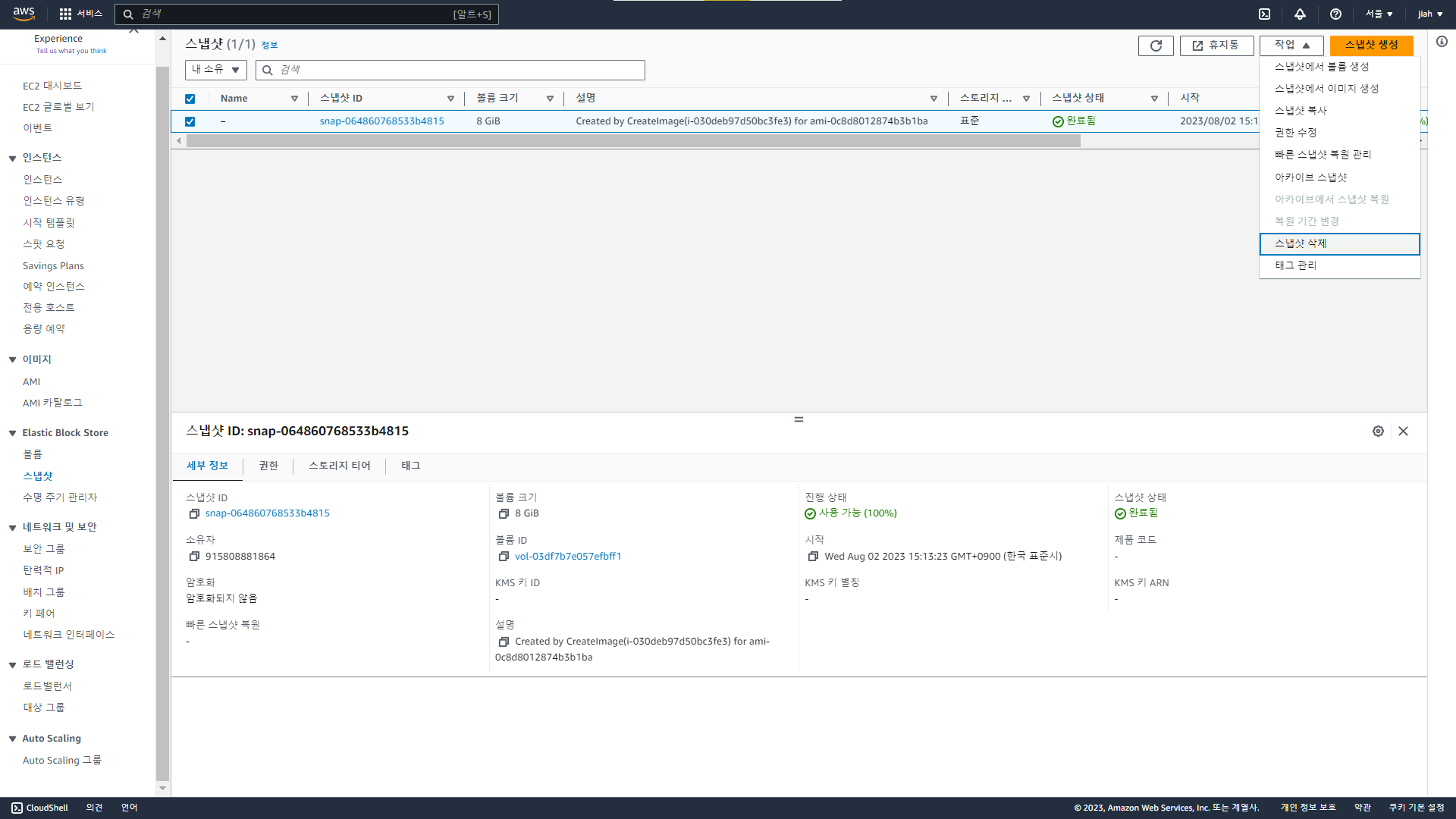Uncheck the snap-064860768533b4815 row checkbox
The image size is (1456, 819).
[190, 121]
